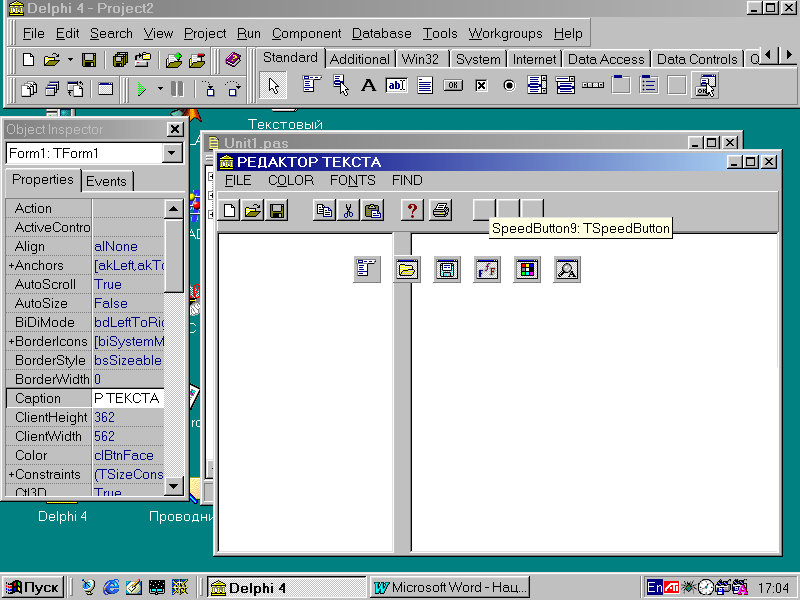Open the File menu in Delphi
Screen dimensions: 800x600
(33, 34)
